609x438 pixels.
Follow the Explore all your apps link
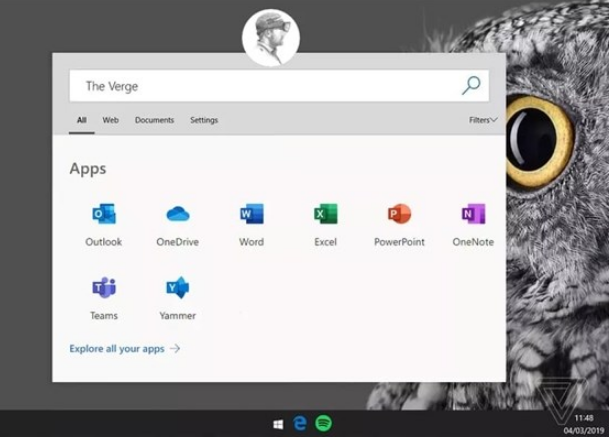[125, 349]
